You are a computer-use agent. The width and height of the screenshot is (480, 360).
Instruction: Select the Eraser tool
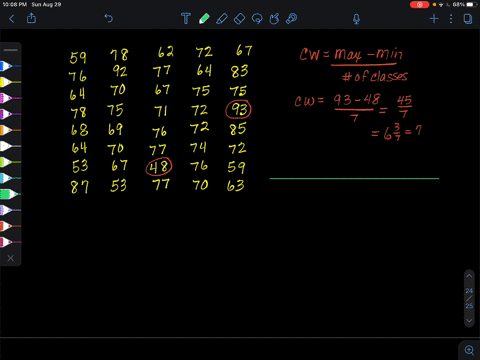coord(239,19)
